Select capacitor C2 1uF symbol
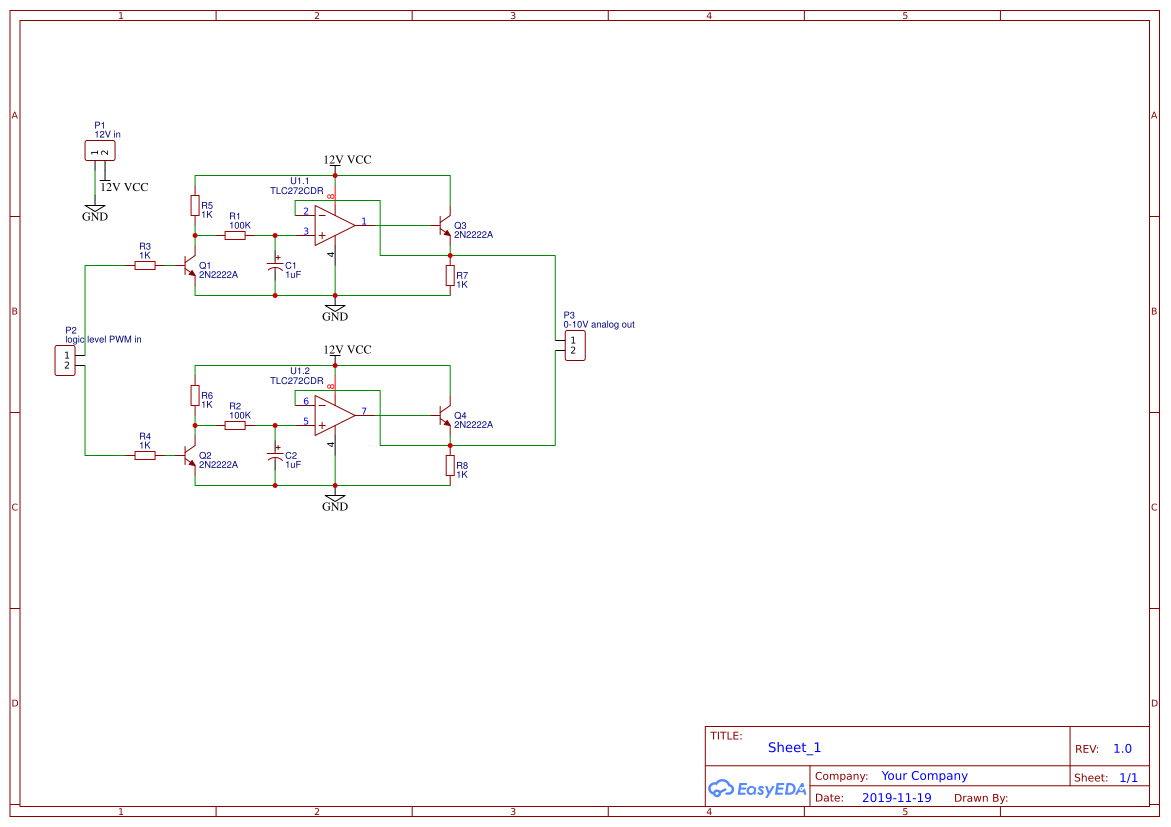The width and height of the screenshot is (1171, 827). tap(275, 459)
